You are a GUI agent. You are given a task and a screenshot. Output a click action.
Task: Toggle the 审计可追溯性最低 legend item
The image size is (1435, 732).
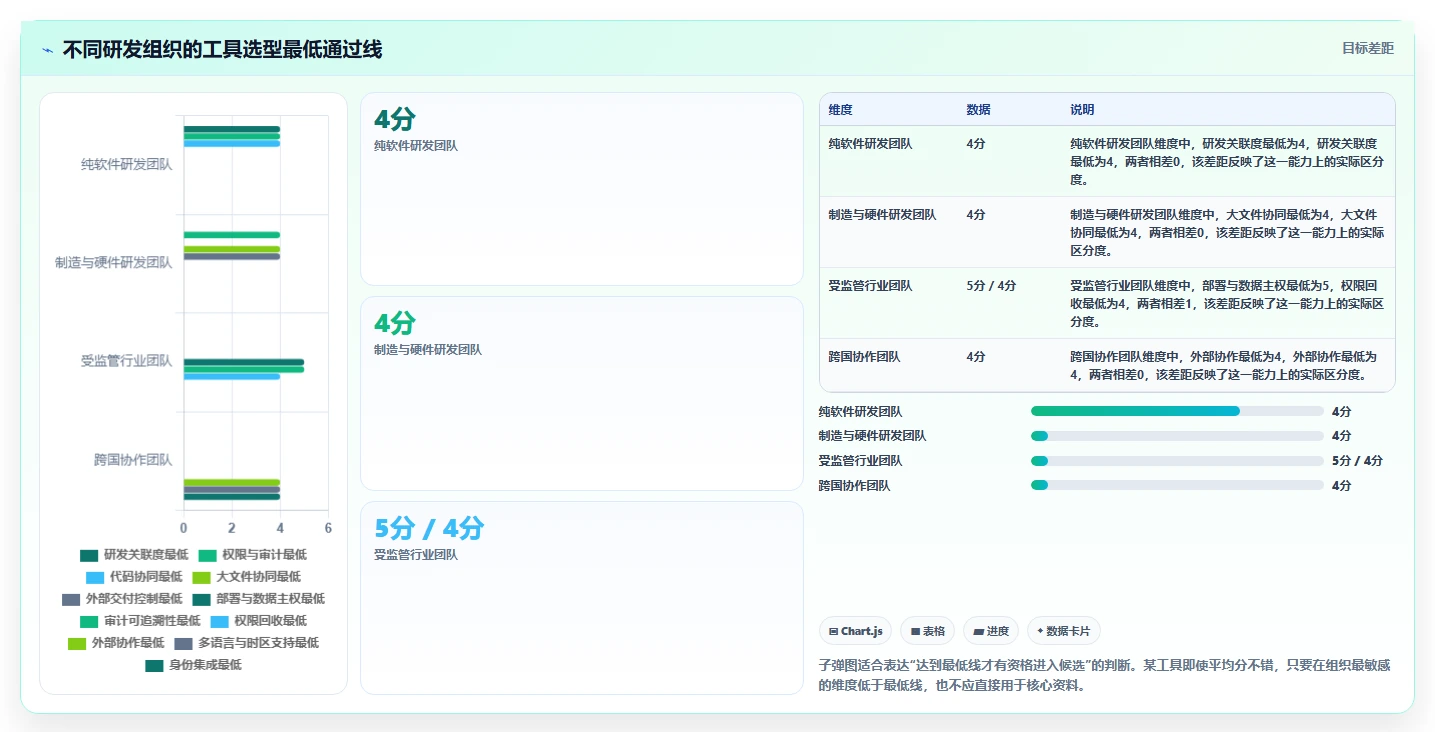140,621
